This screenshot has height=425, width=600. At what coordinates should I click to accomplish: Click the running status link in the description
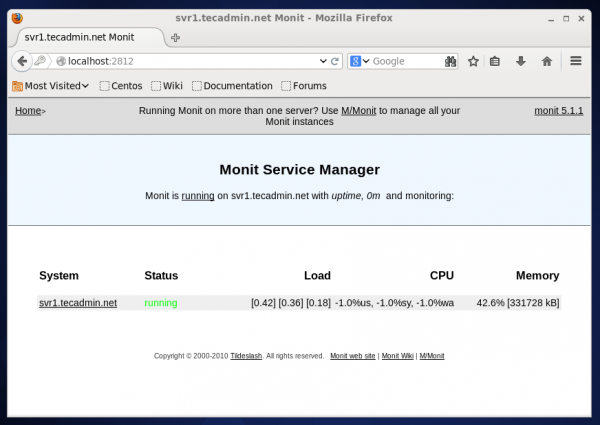[198, 196]
